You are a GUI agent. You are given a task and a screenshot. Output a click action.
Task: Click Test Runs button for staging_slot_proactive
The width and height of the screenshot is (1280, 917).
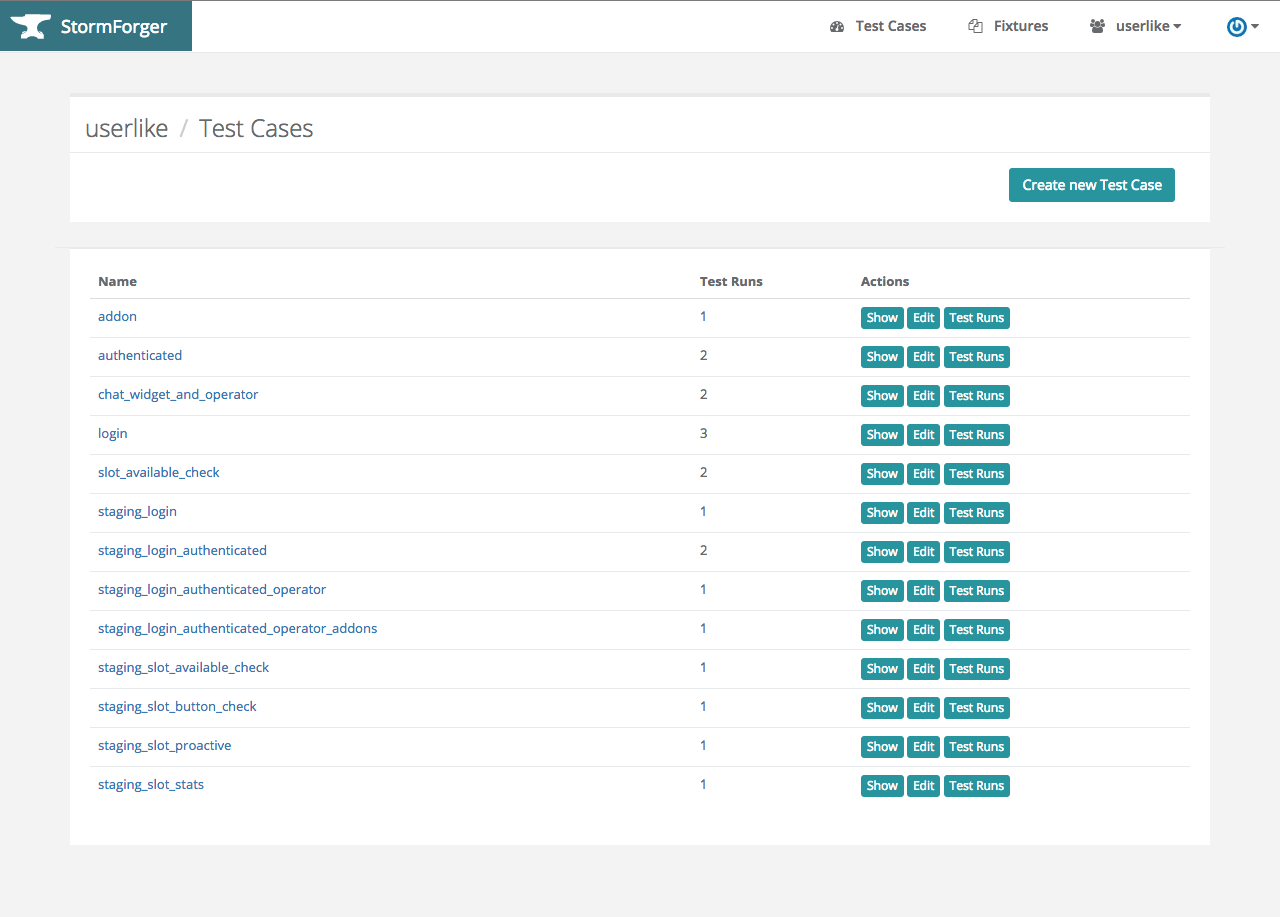point(976,747)
